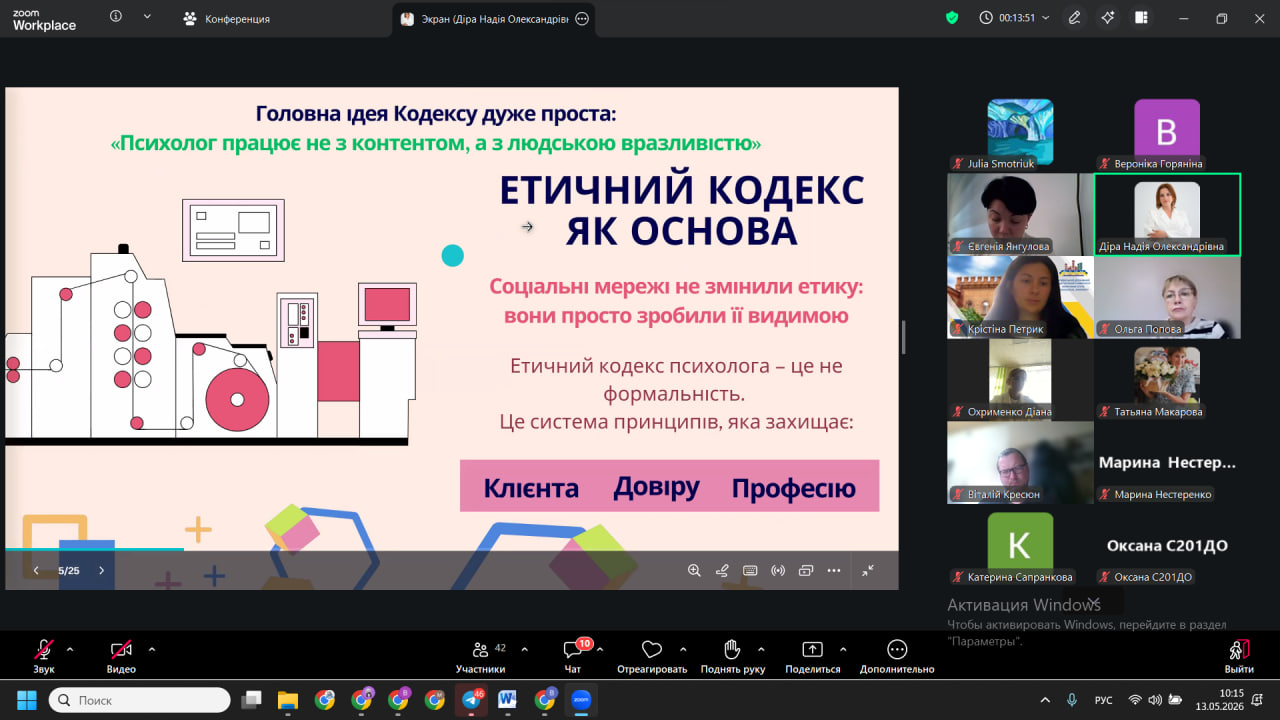Raise hand with Поднять руку

pyautogui.click(x=733, y=656)
